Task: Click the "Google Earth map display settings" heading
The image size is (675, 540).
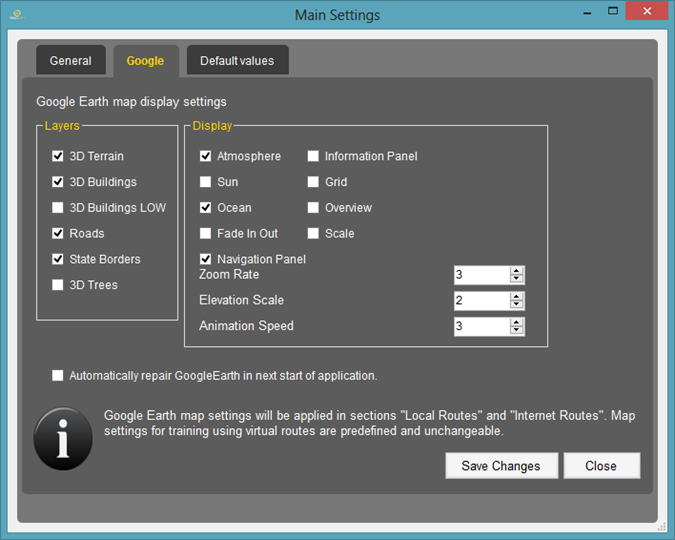Action: [x=131, y=102]
